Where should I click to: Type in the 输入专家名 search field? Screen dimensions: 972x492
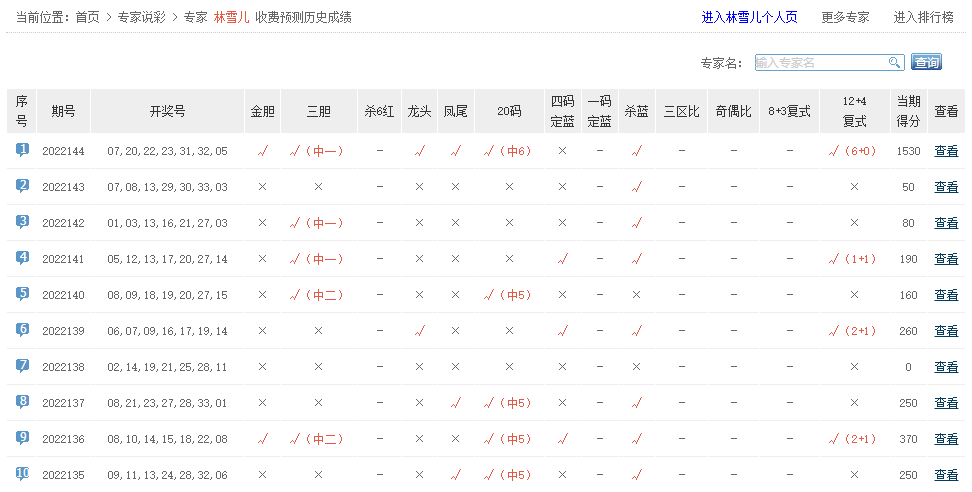point(820,63)
